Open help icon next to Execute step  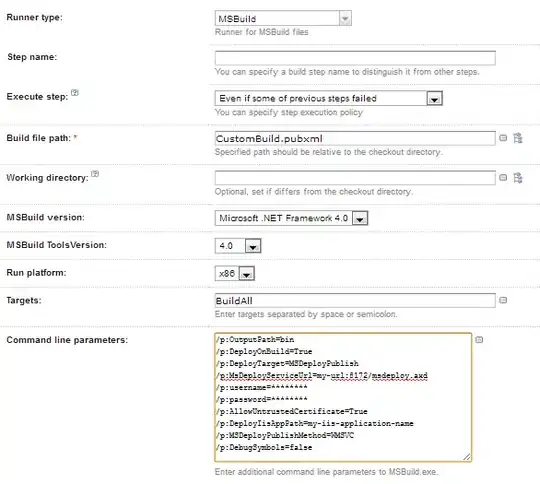(x=75, y=93)
